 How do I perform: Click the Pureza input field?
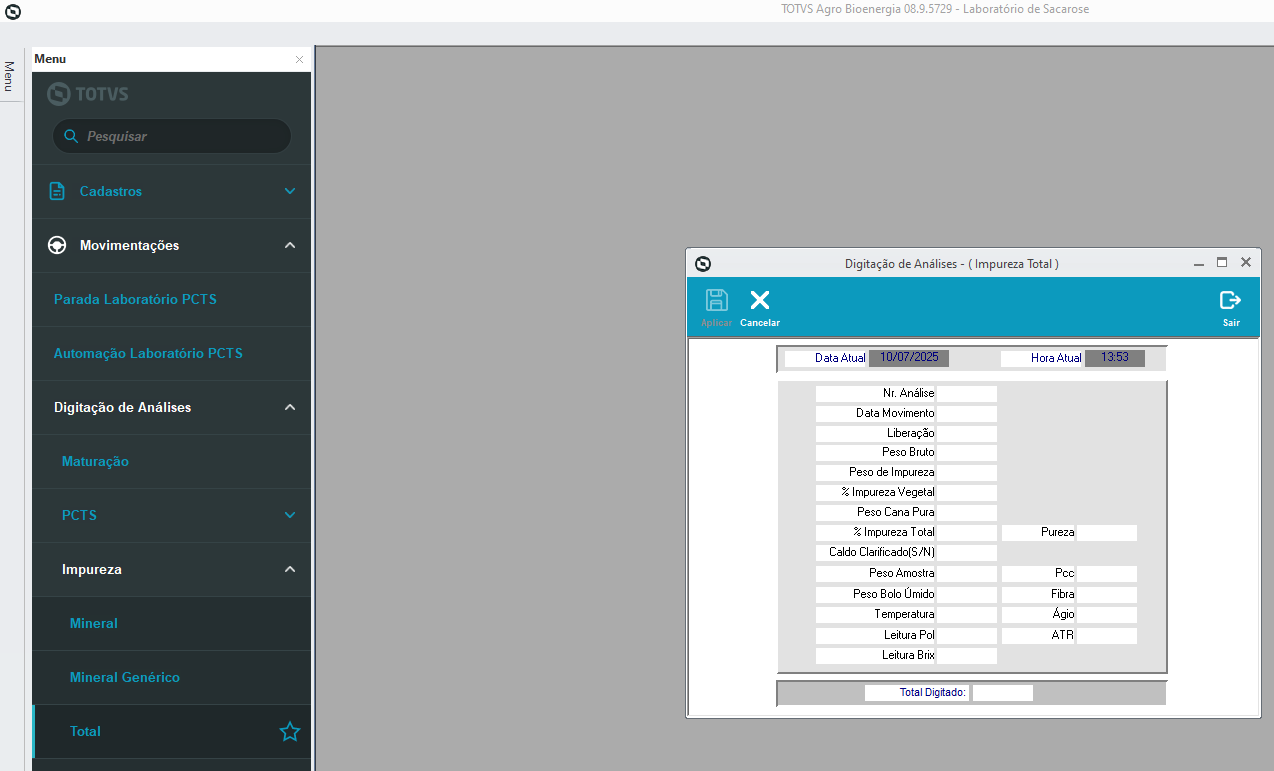[1107, 533]
